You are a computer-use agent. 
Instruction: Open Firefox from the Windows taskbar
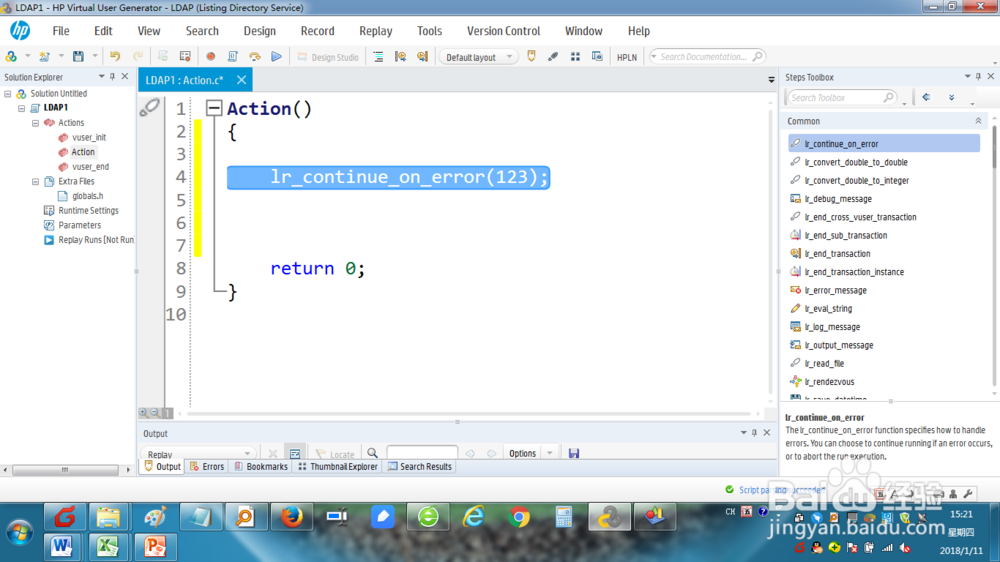coord(291,517)
